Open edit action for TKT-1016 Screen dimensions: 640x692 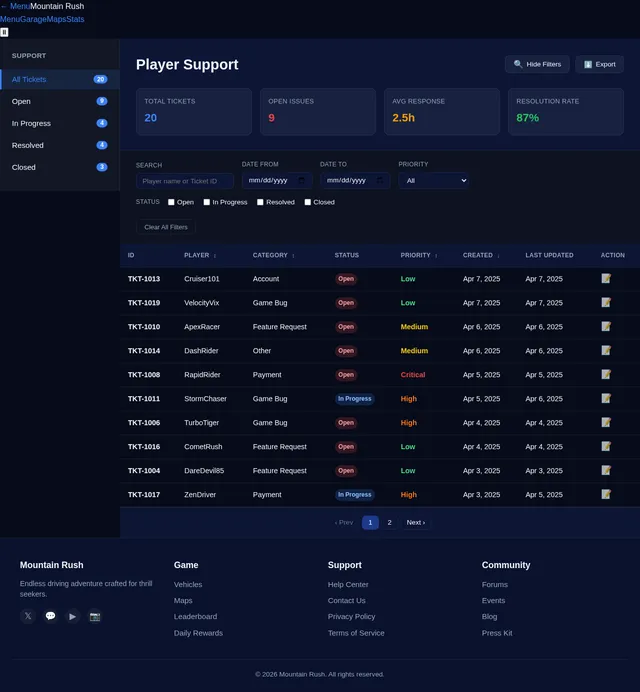[x=606, y=446]
